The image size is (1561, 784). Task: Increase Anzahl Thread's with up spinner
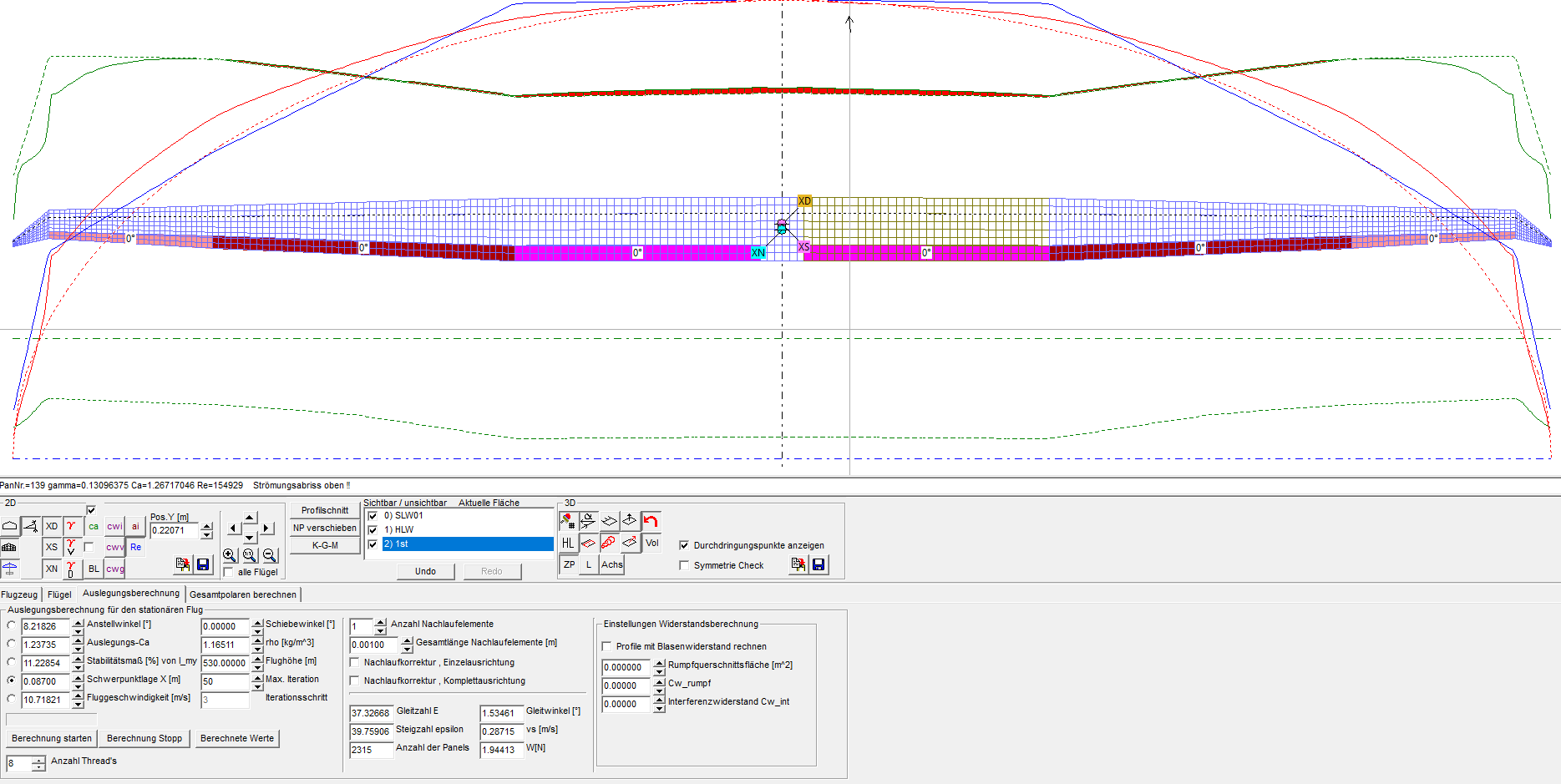[39, 760]
